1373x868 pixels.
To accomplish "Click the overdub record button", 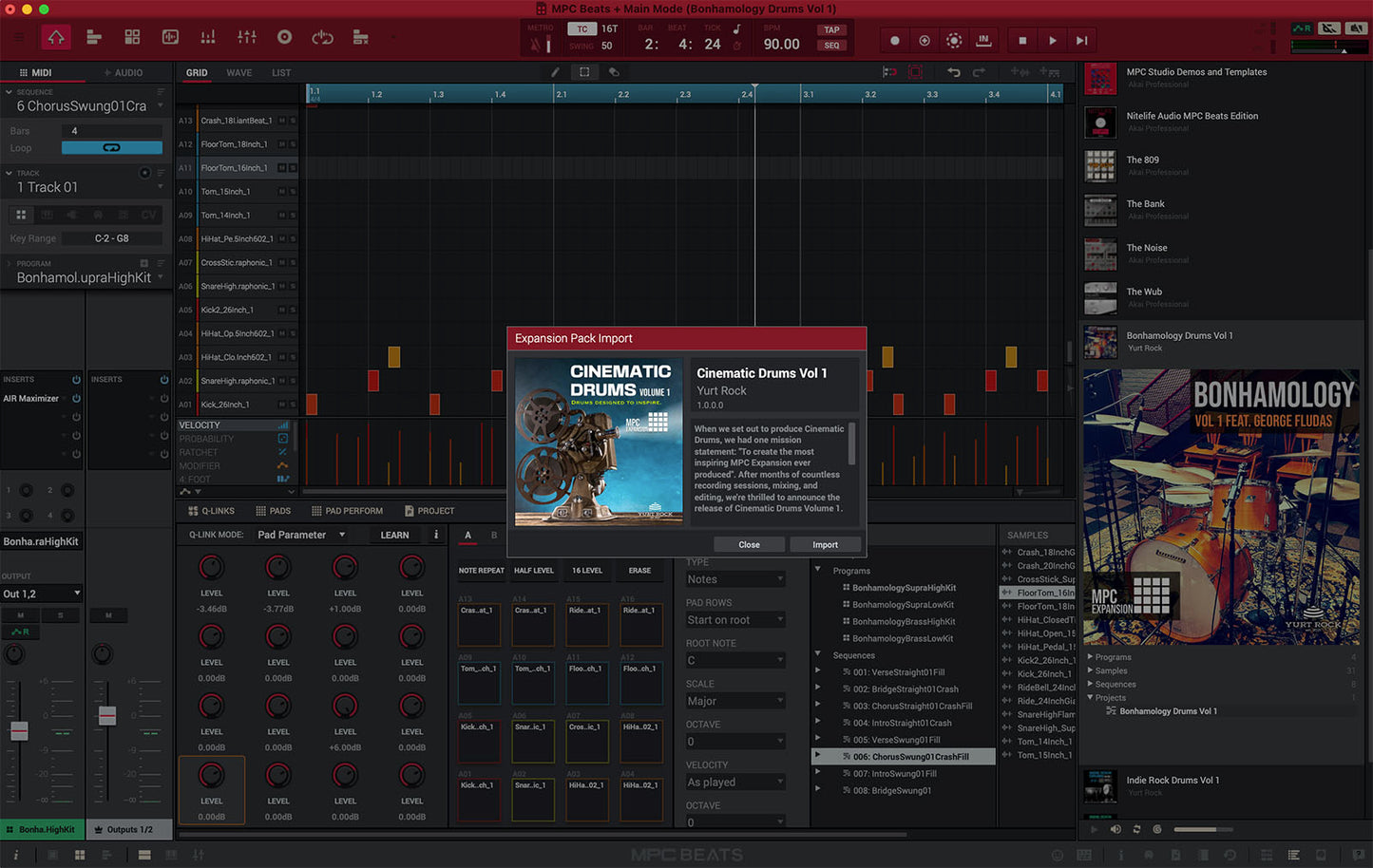I will (924, 41).
